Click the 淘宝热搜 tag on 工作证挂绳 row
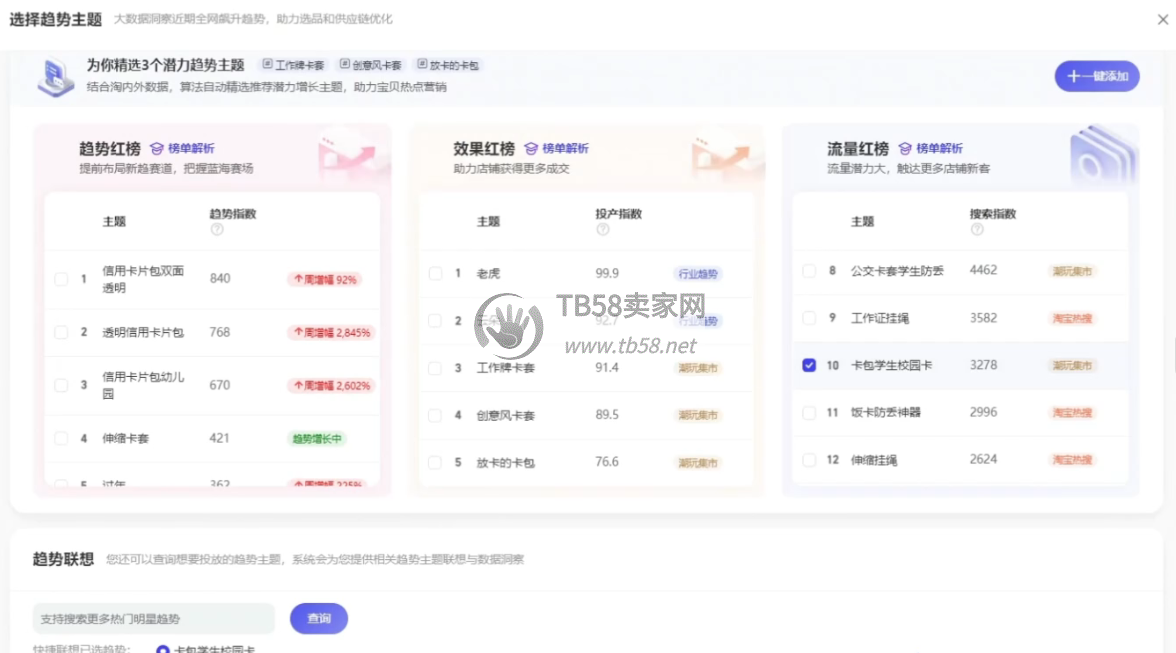This screenshot has width=1176, height=653. click(x=1072, y=318)
